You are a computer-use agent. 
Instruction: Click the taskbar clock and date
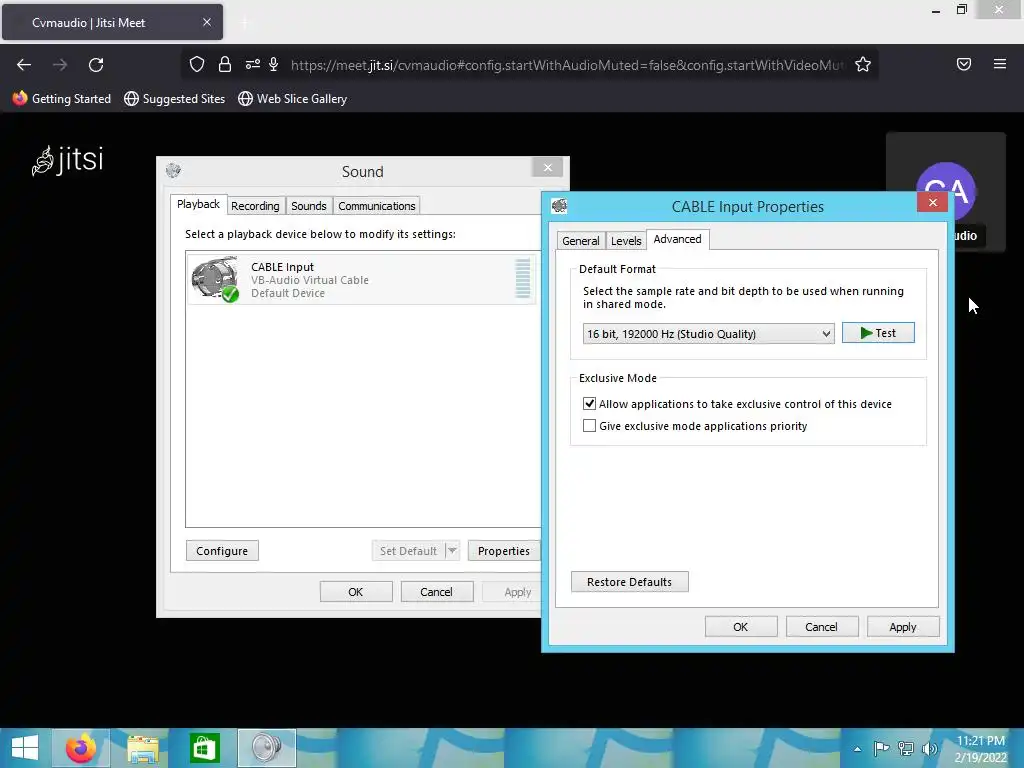point(980,749)
